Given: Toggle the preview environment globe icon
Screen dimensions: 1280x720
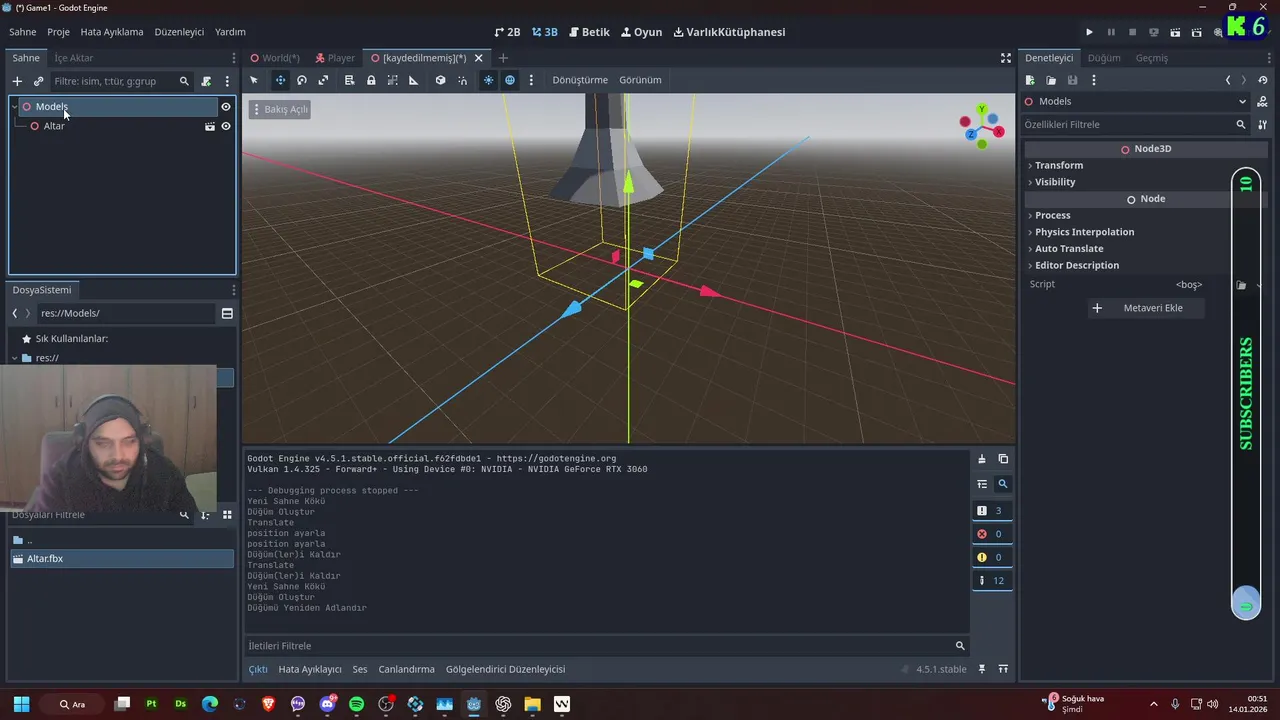Looking at the screenshot, I should [510, 80].
